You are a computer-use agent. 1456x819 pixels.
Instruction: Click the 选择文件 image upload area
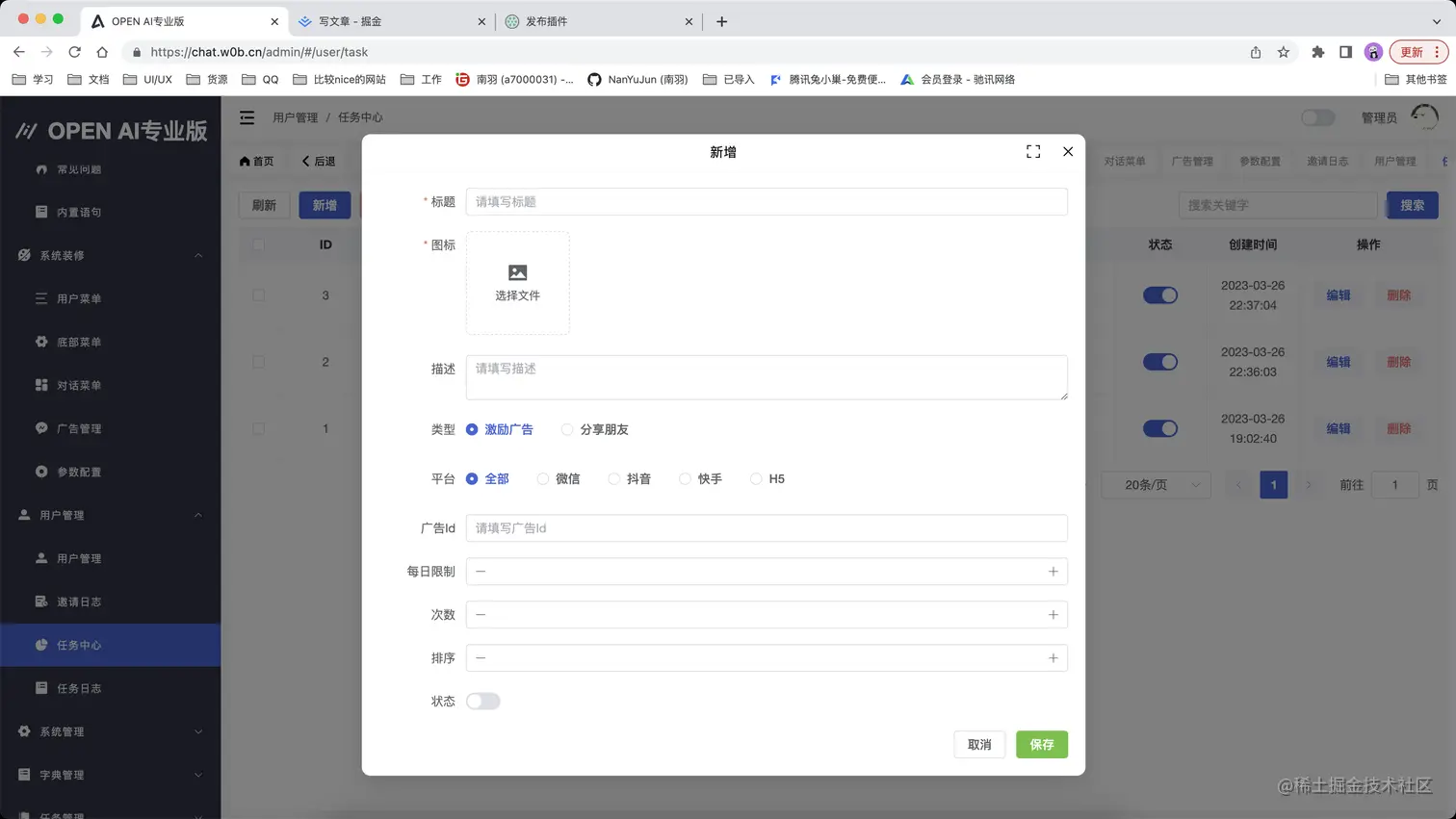click(x=518, y=283)
